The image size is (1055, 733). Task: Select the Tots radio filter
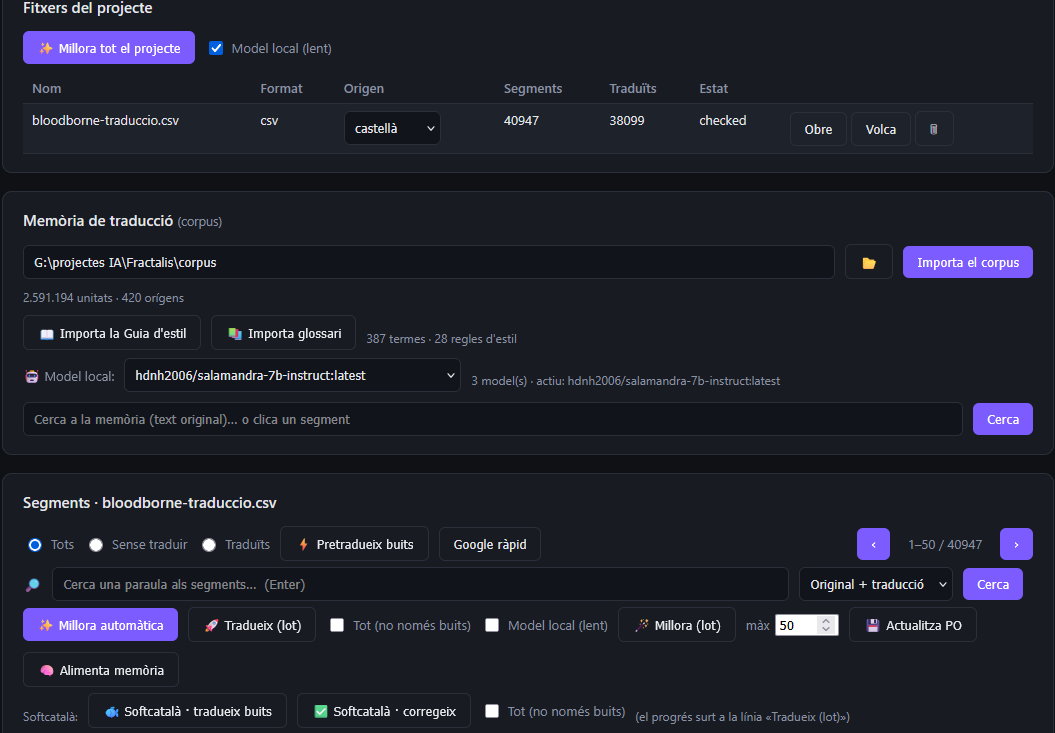point(35,545)
